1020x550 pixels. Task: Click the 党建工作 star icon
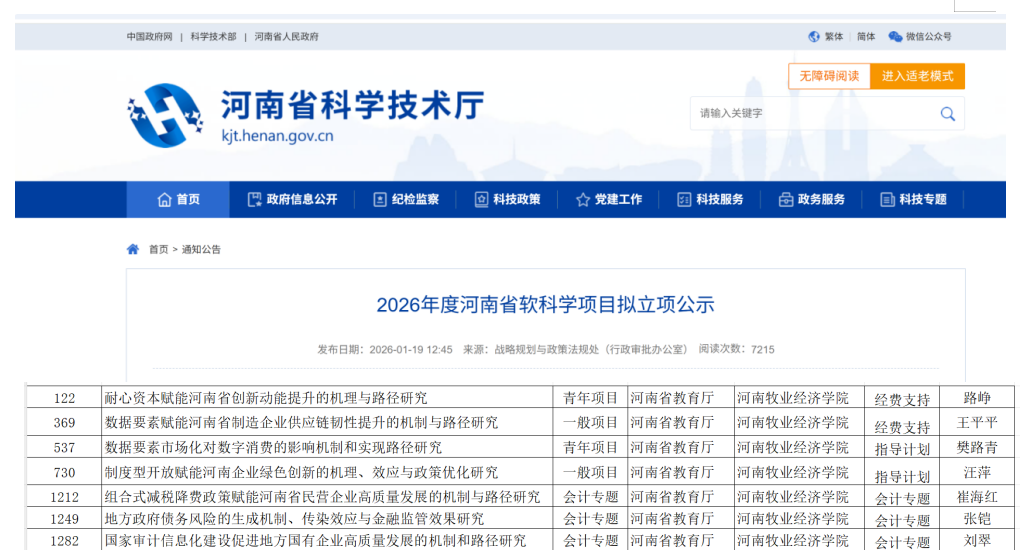coord(583,200)
